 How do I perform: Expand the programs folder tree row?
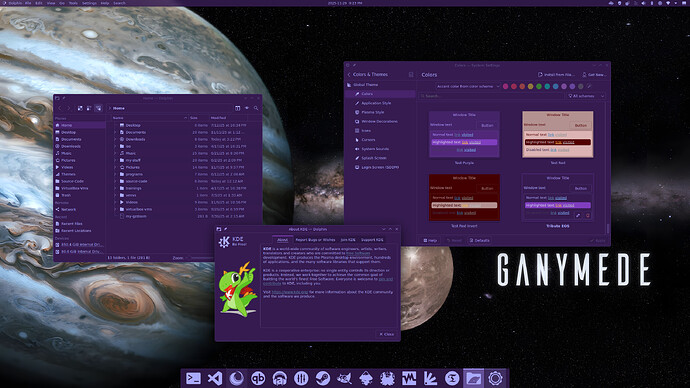115,174
